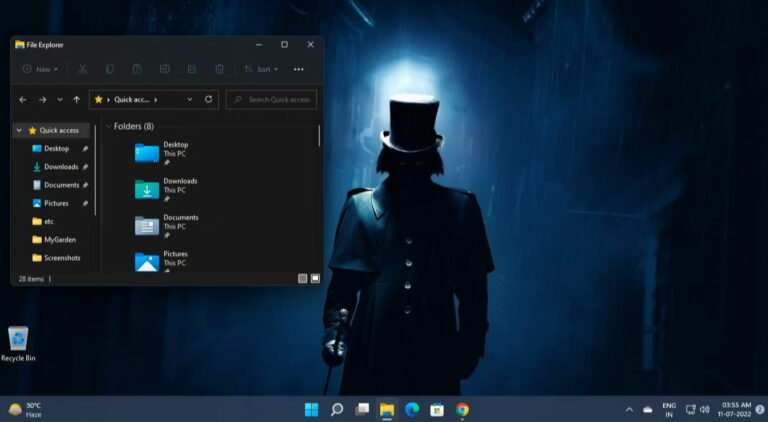Click File Explorer taskbar icon

pos(387,409)
